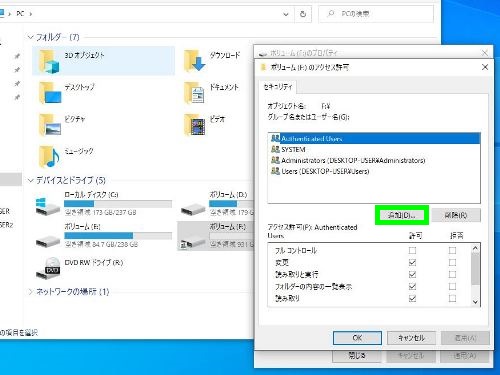The width and height of the screenshot is (500, 375).
Task: Click the permissions list scroll-down arrow
Action: point(476,302)
